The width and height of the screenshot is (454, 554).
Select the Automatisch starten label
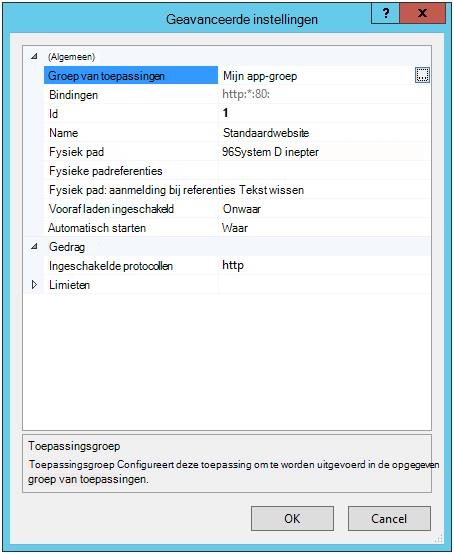coord(97,228)
